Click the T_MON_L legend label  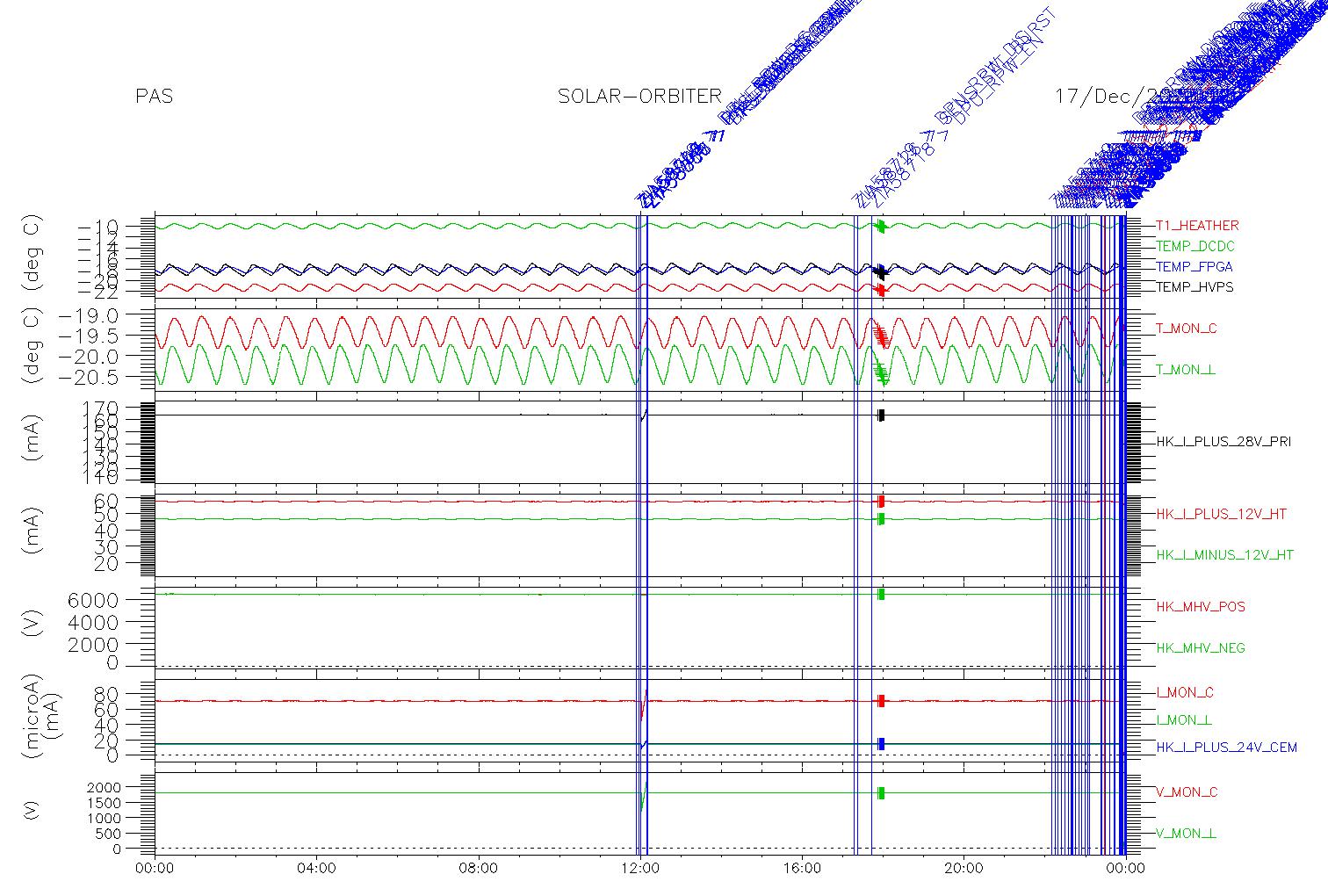tap(1186, 370)
